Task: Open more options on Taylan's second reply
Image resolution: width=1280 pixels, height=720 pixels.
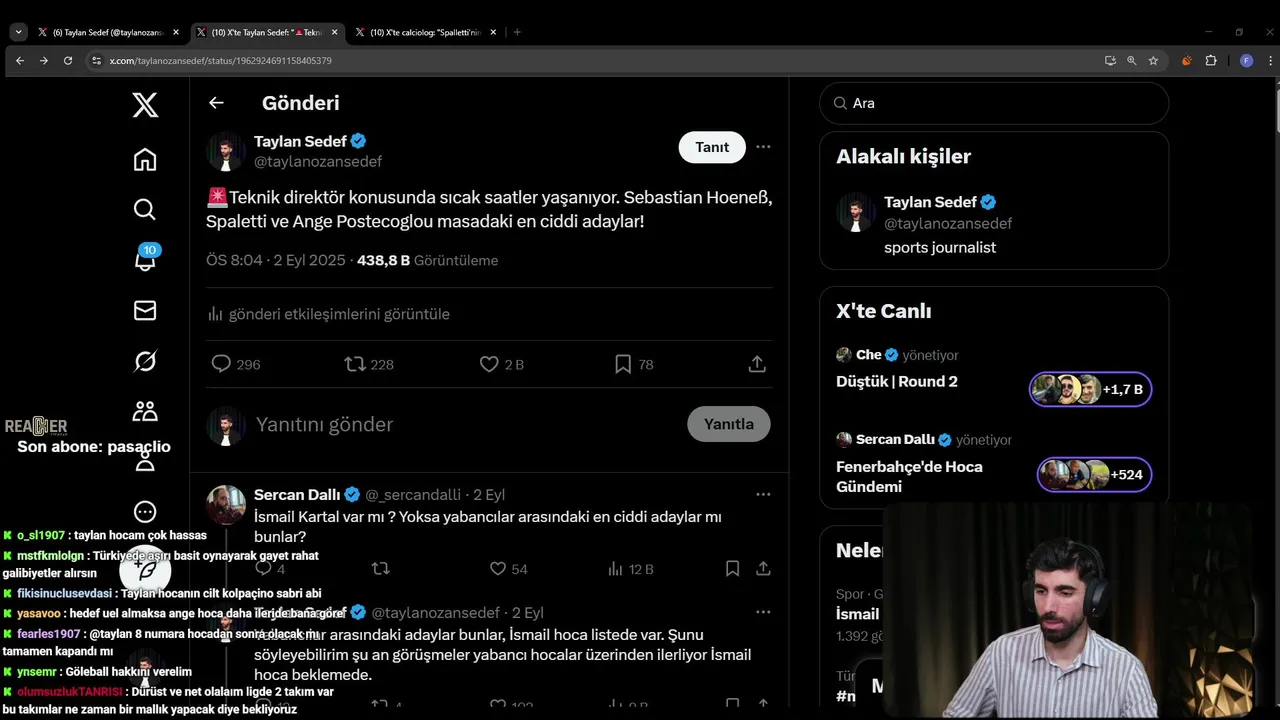Action: pyautogui.click(x=763, y=612)
